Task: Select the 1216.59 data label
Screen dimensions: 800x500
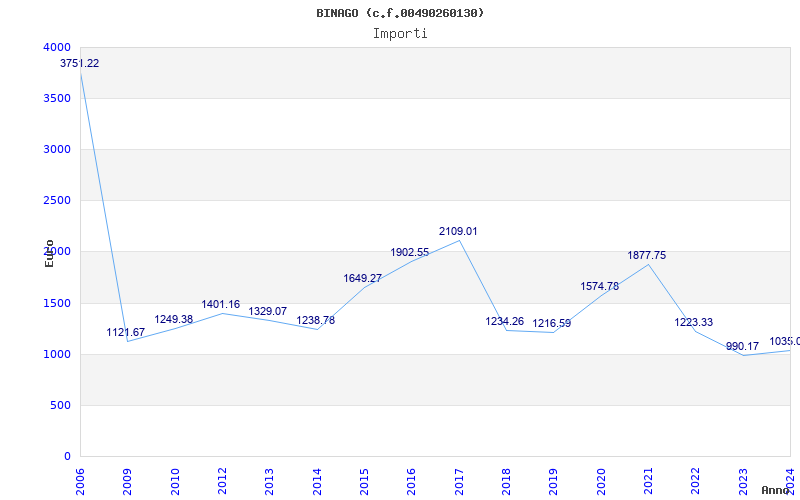Action: 552,323
